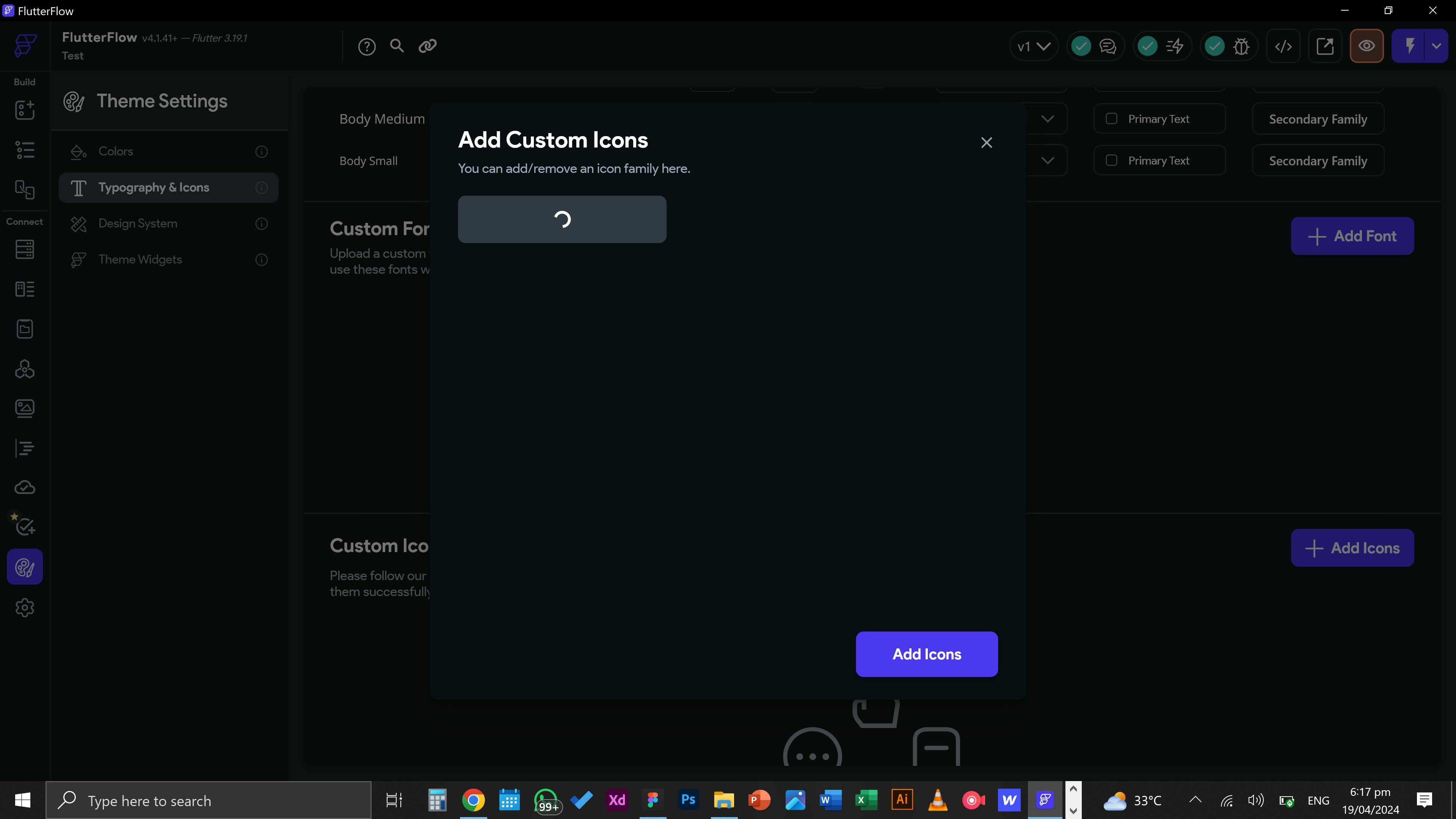Open the Widget Palette sidebar icon

(24, 110)
